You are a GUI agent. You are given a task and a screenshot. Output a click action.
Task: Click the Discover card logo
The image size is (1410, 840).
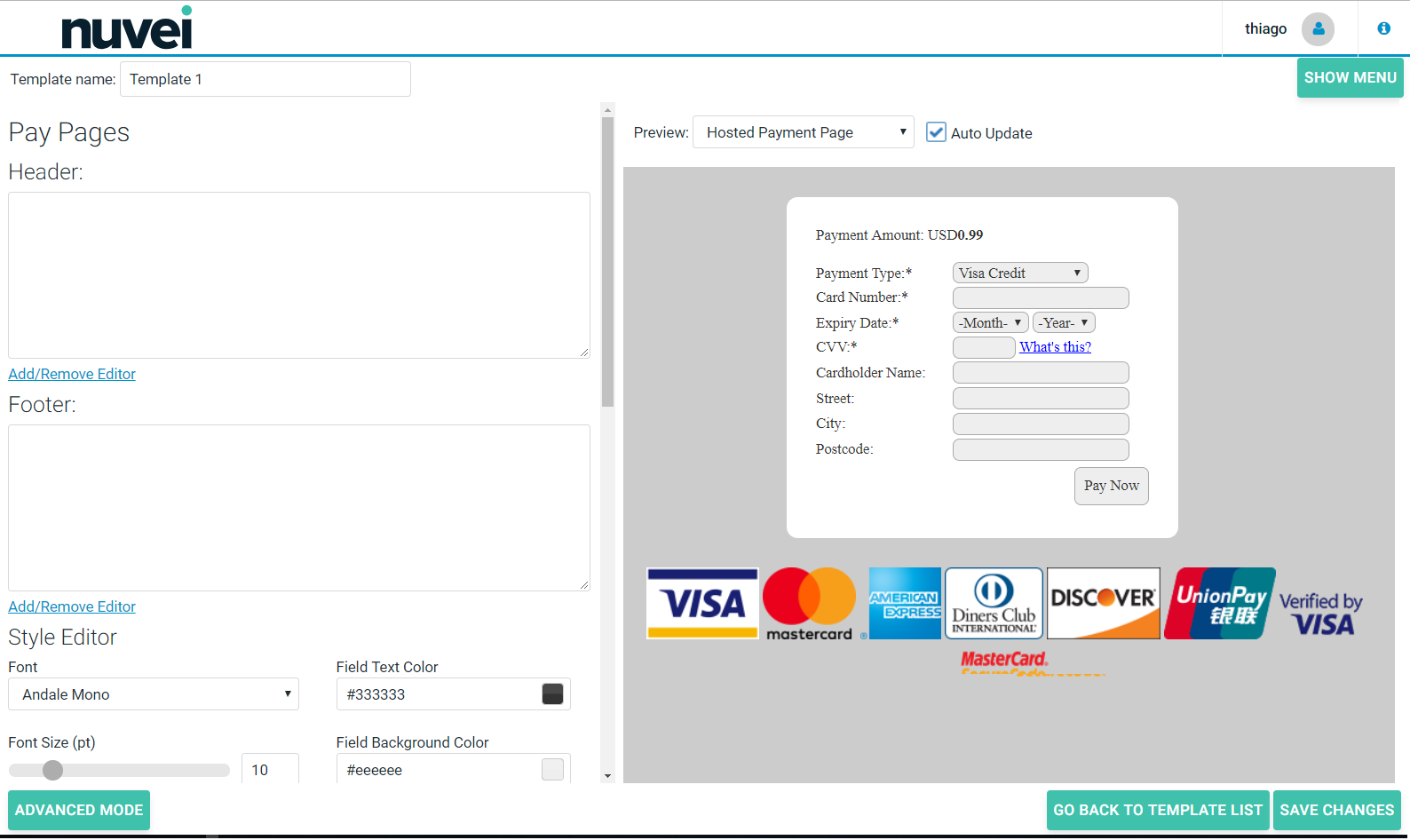pos(1104,604)
